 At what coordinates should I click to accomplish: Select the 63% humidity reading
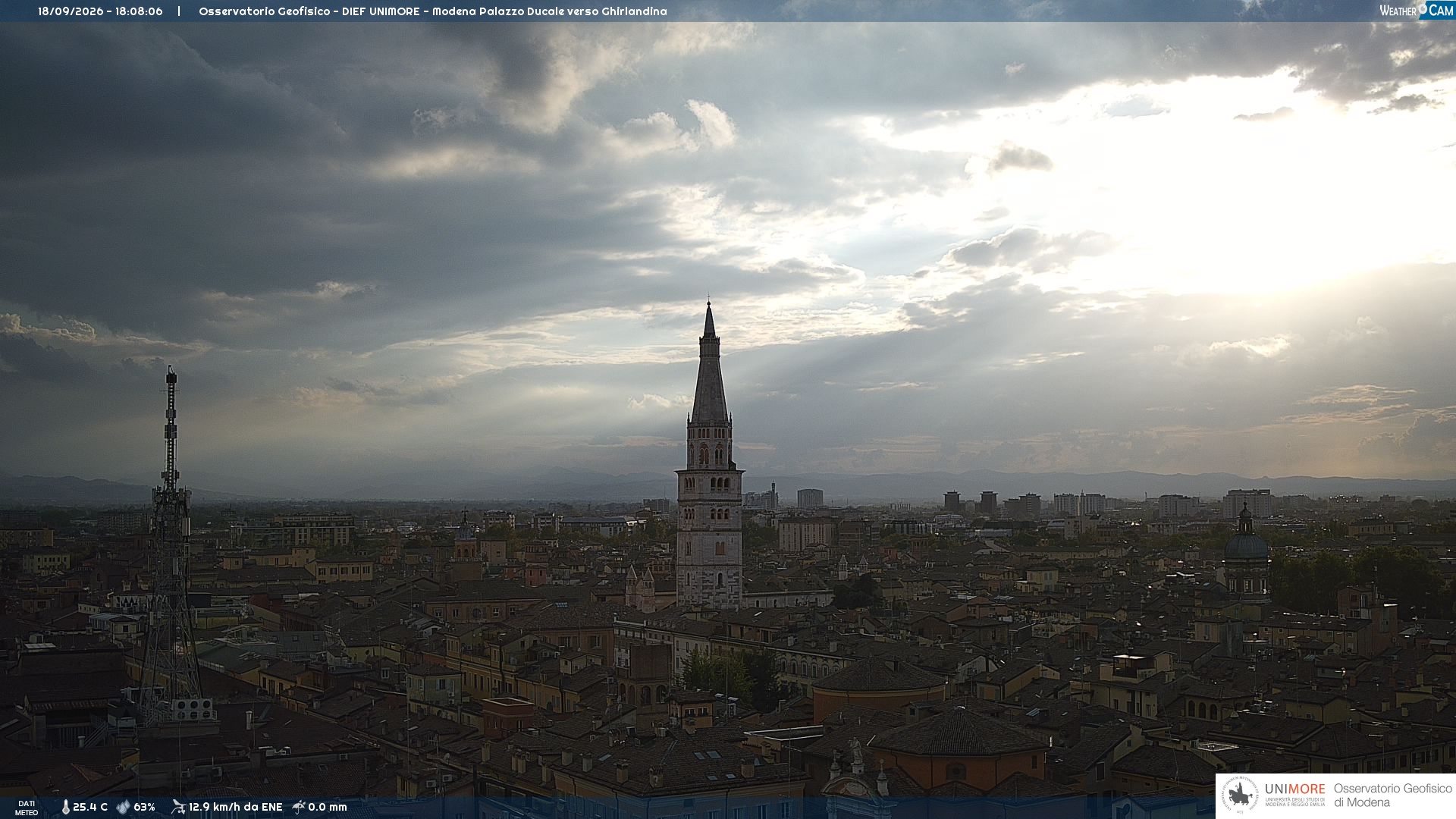coord(144,808)
